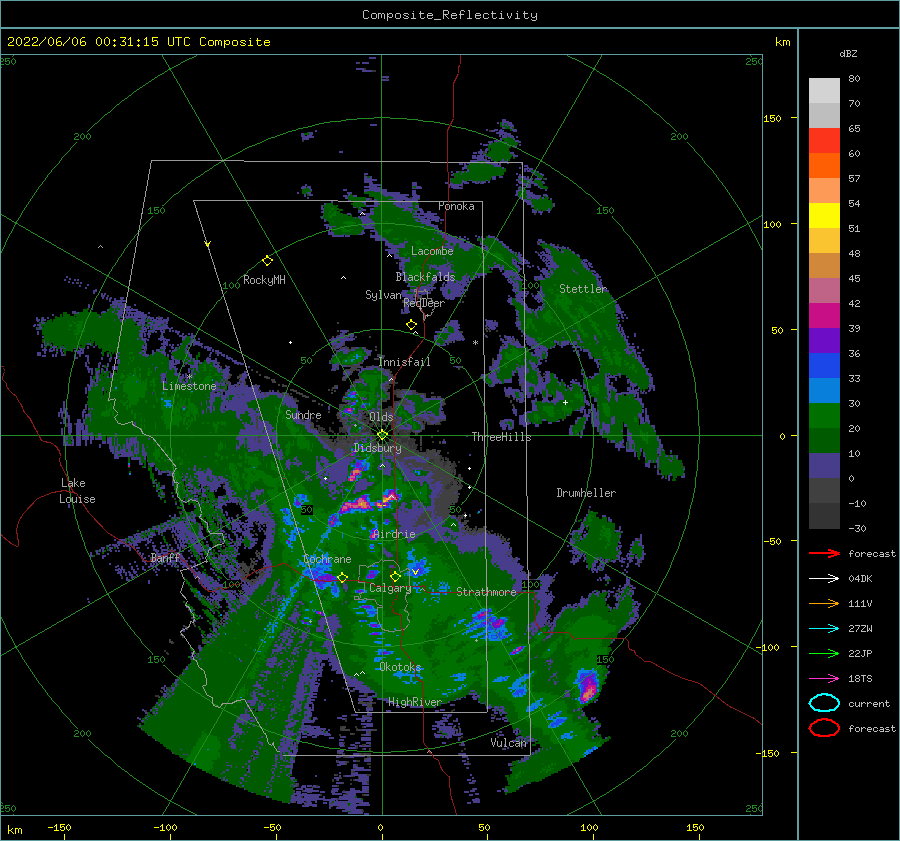Click the Stettler city label
The width and height of the screenshot is (900, 841).
tap(583, 289)
